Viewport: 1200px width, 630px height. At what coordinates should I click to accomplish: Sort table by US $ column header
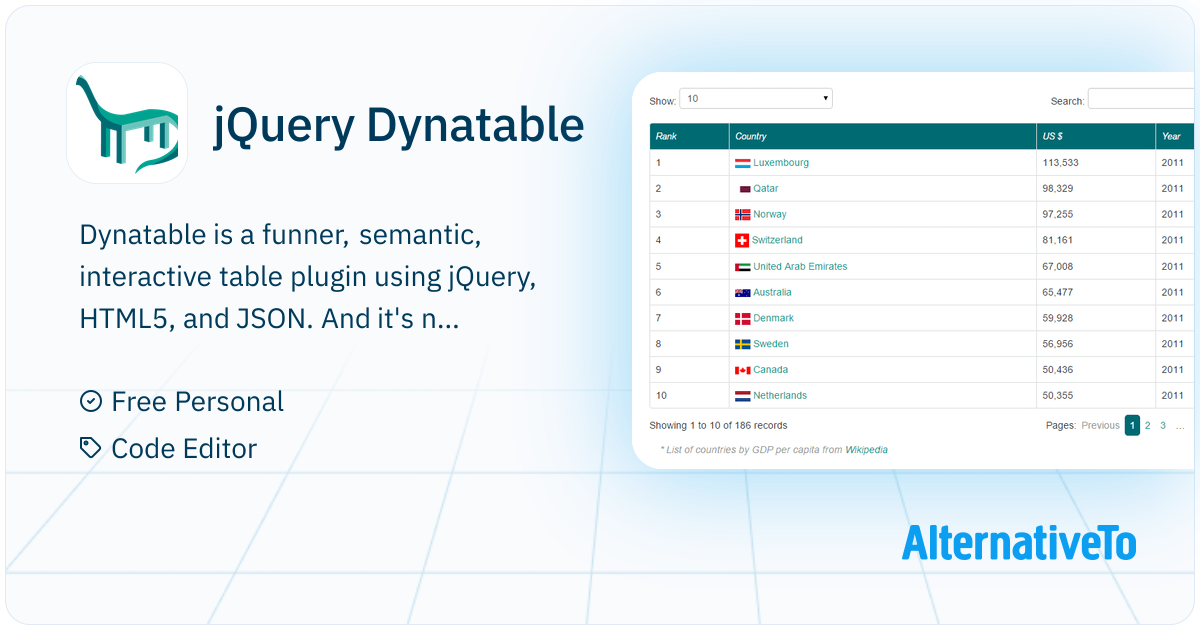[1096, 136]
